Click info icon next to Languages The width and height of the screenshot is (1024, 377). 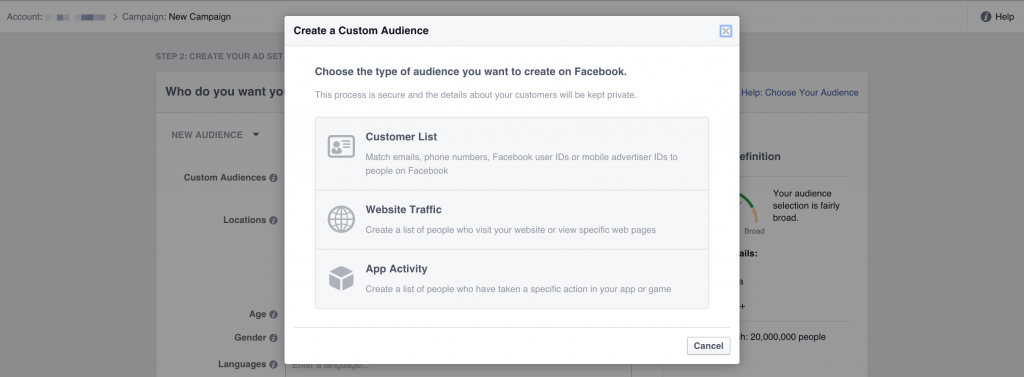point(274,365)
